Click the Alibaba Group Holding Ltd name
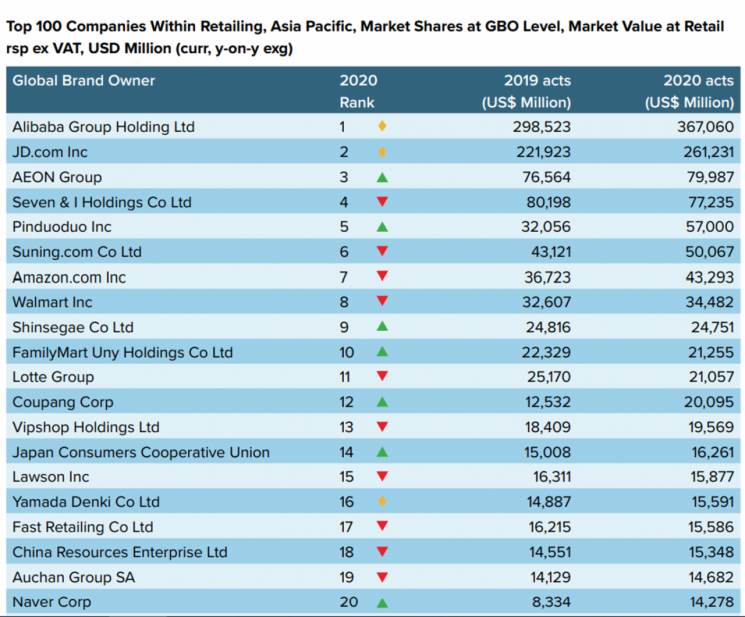The image size is (745, 617). 103,127
